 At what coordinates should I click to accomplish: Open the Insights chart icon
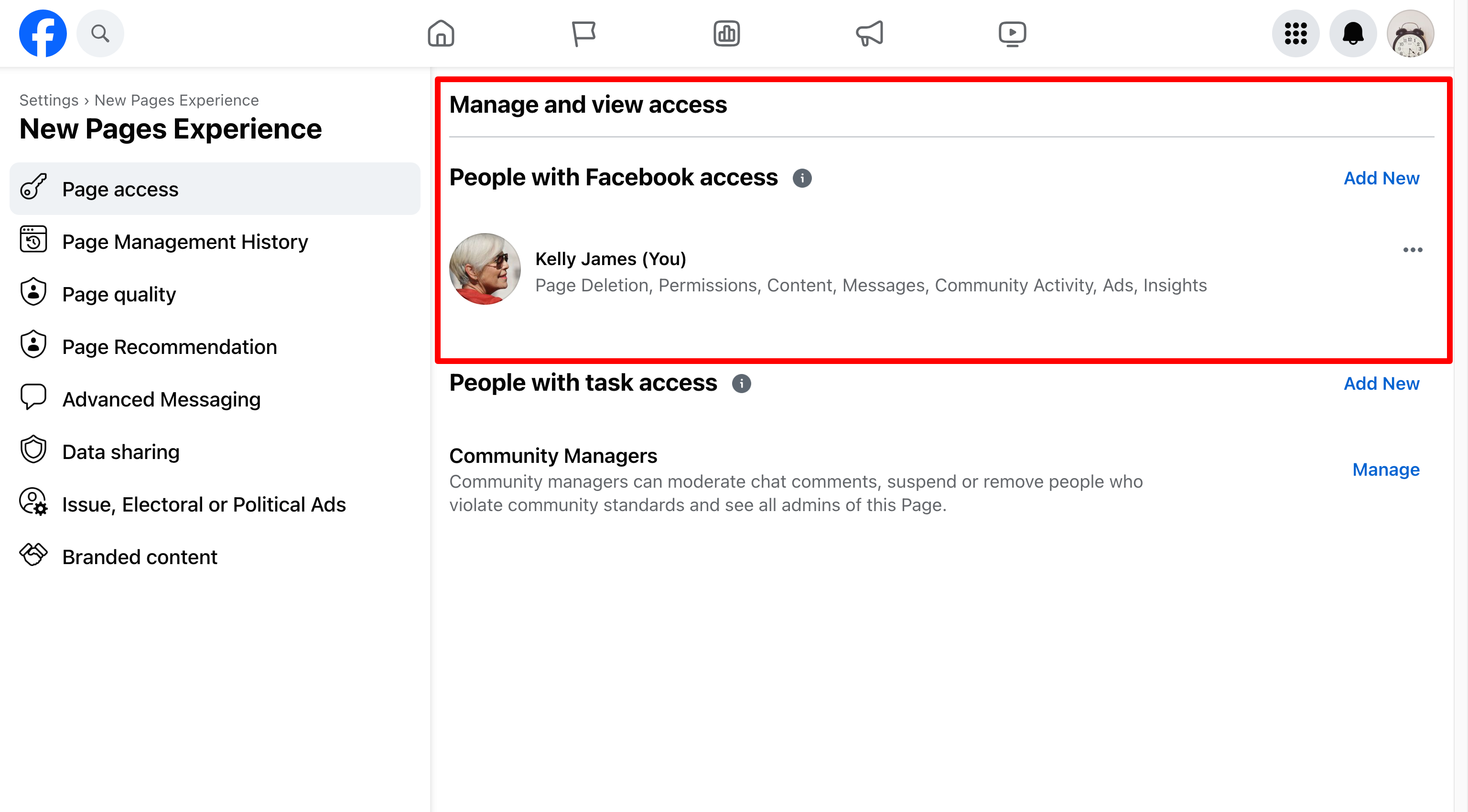pos(726,33)
